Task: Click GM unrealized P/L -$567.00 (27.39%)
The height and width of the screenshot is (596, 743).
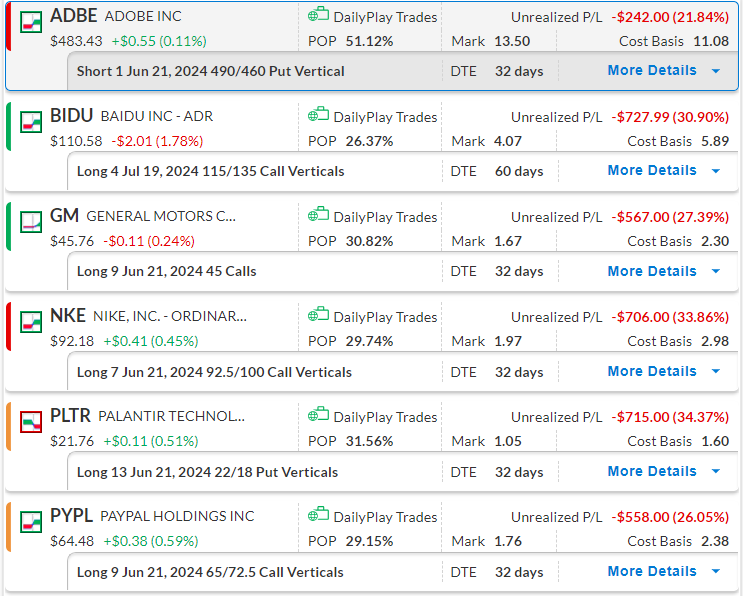Action: [x=670, y=217]
